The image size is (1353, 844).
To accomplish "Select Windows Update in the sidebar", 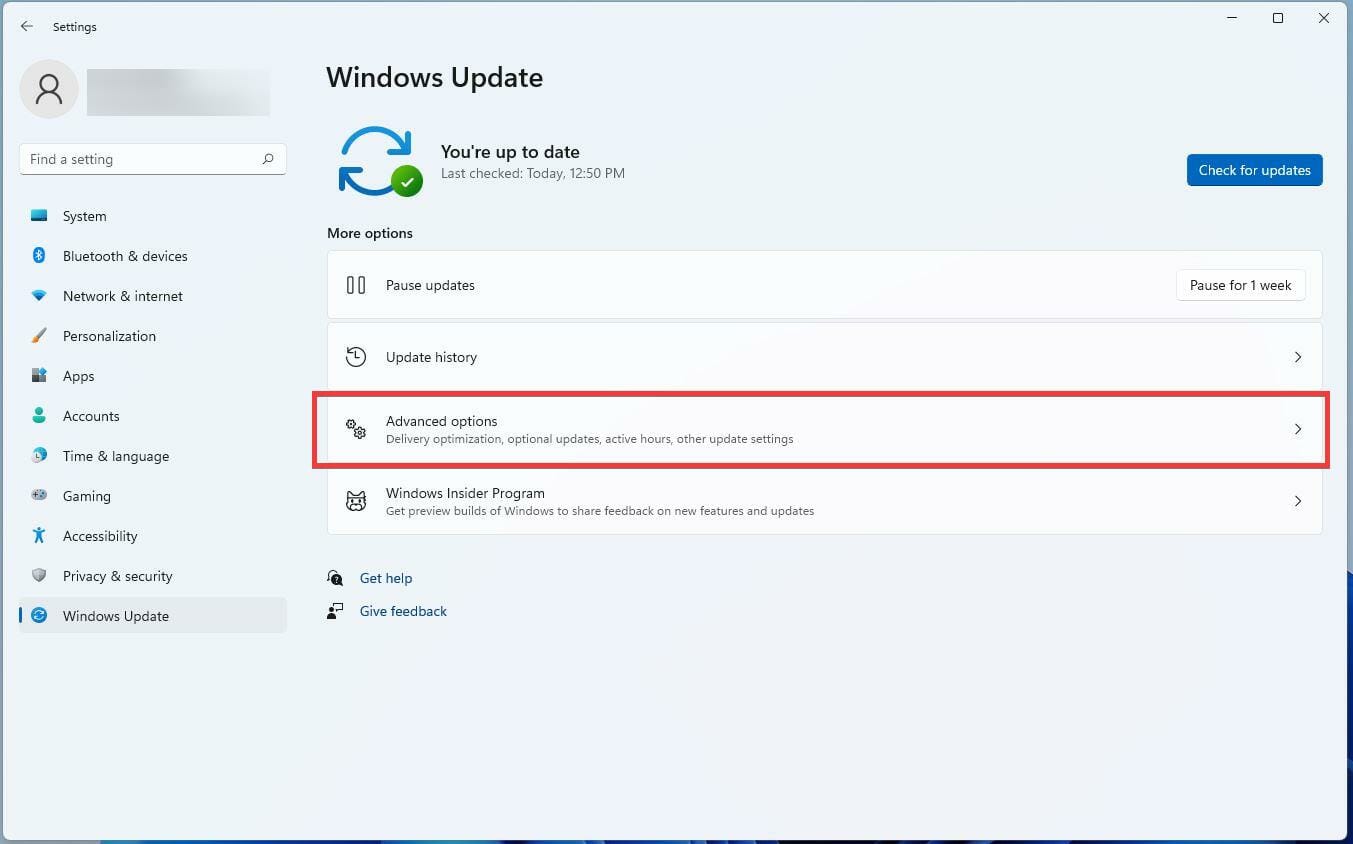I will click(x=115, y=616).
